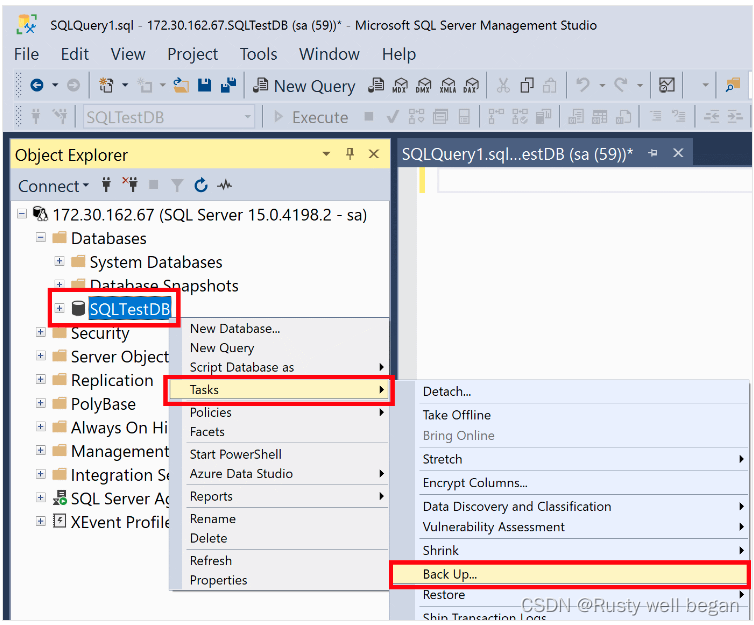Viewport: 754px width, 625px height.
Task: Open the View menu
Action: [x=128, y=54]
